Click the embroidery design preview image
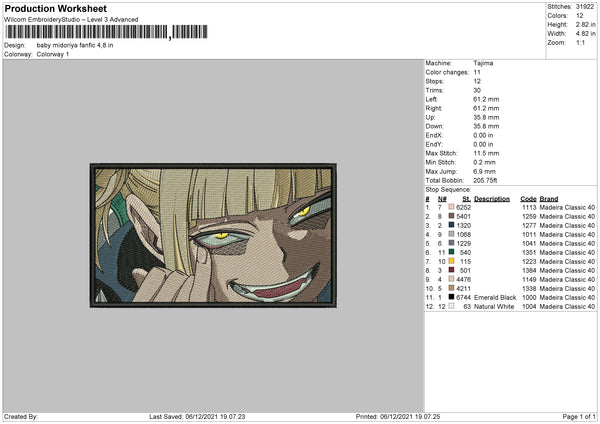This screenshot has width=600, height=424. (x=214, y=235)
